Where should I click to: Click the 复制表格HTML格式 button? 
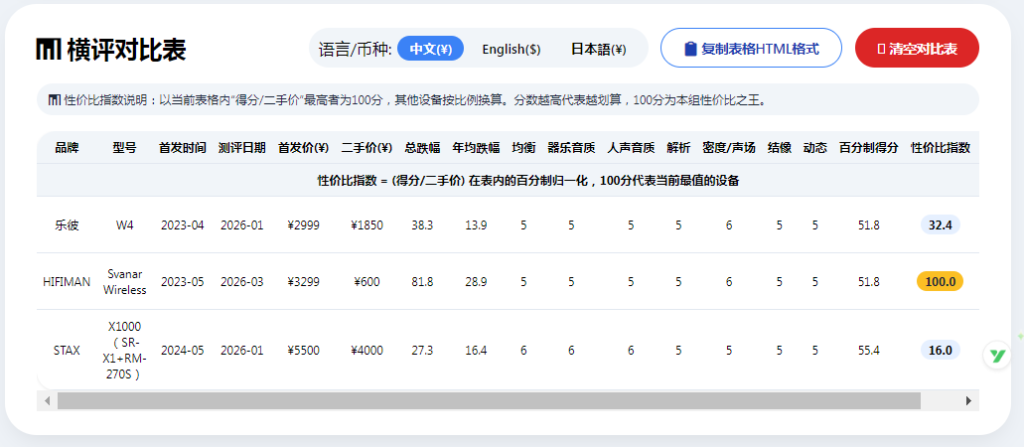[751, 48]
